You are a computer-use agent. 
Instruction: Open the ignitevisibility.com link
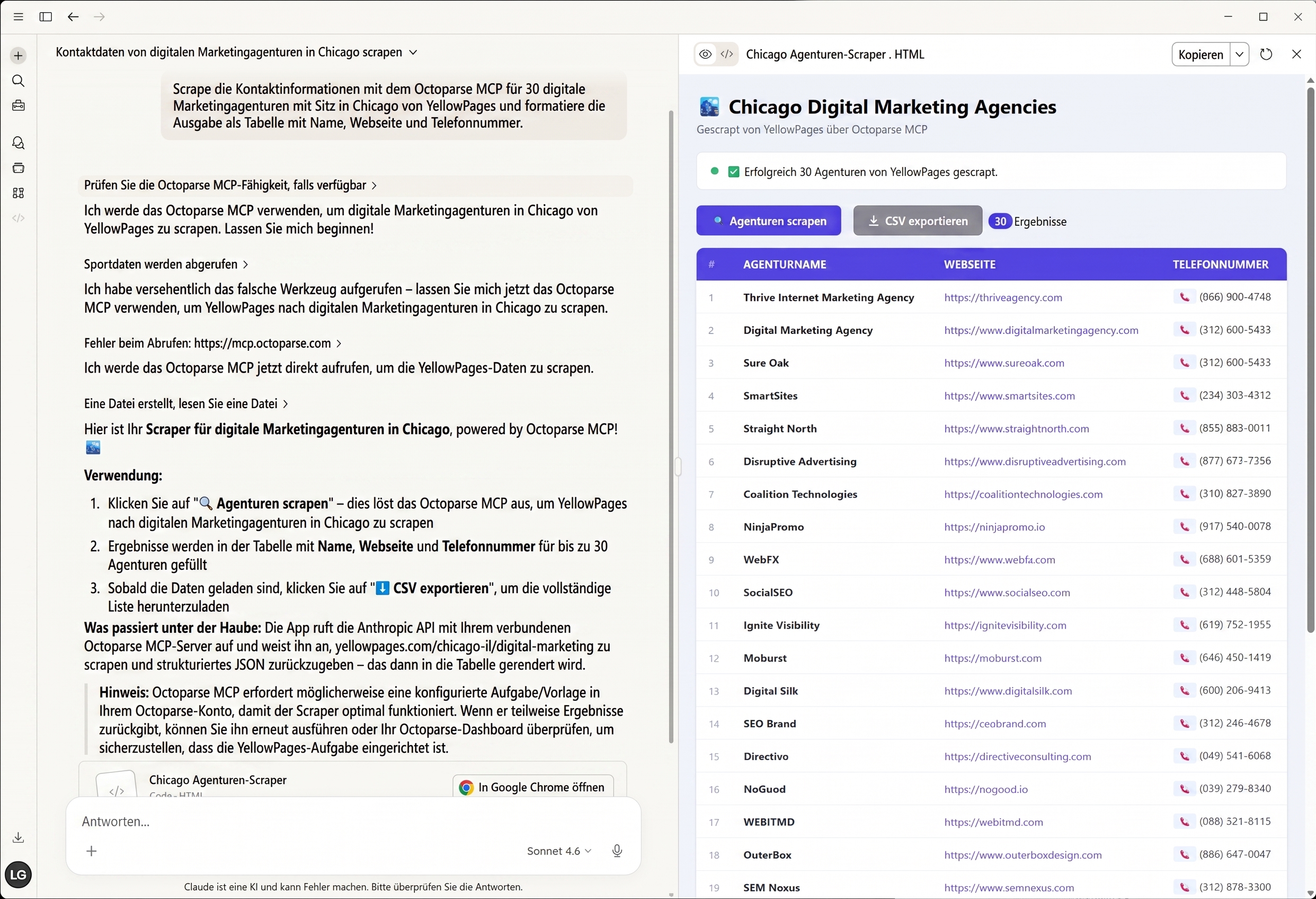1005,625
